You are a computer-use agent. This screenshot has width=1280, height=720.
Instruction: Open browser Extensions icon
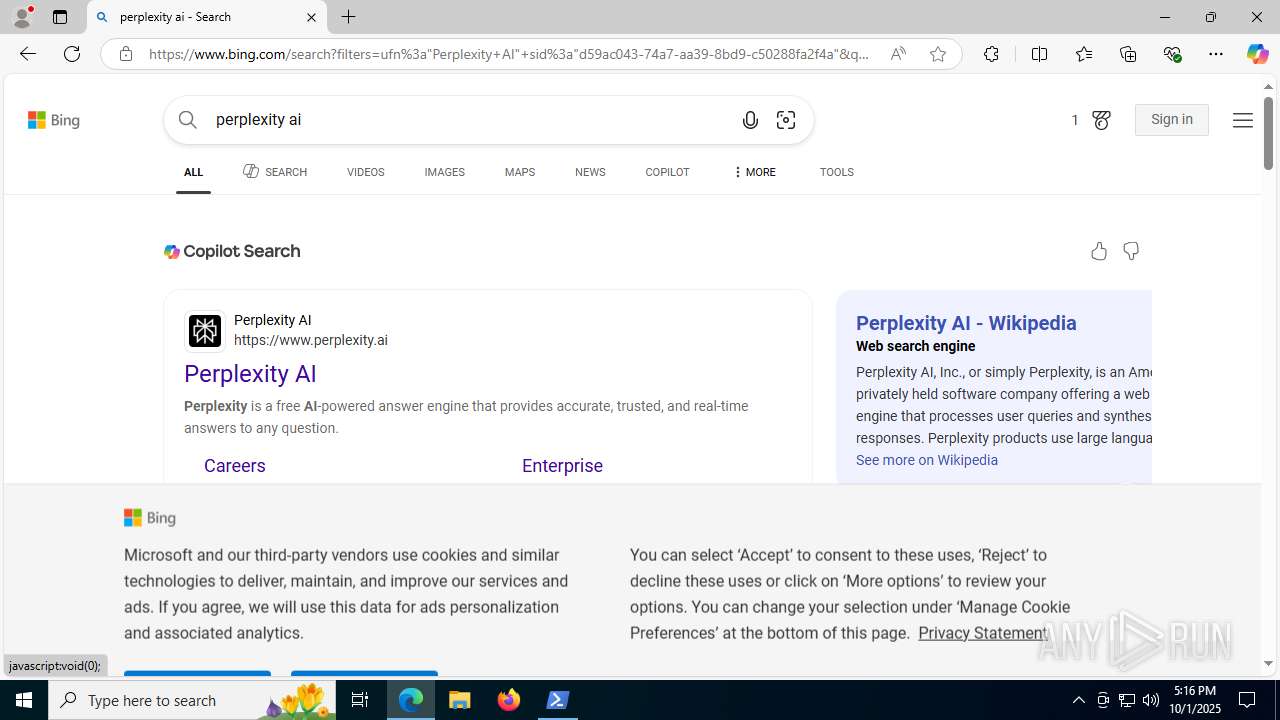pos(991,54)
